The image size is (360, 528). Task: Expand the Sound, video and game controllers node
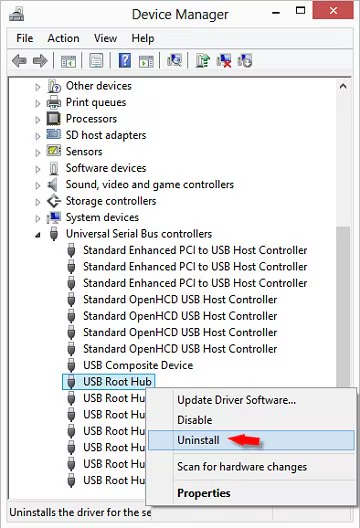tap(37, 186)
